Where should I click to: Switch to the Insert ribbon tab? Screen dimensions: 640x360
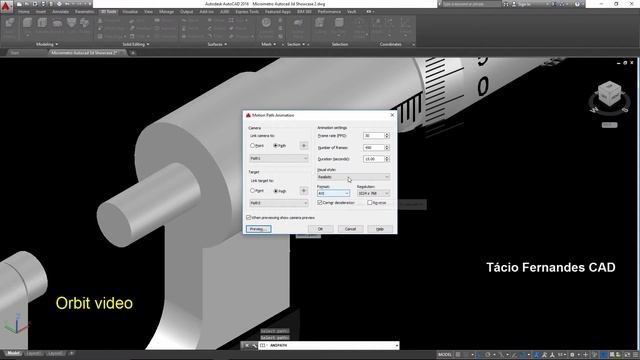41,12
